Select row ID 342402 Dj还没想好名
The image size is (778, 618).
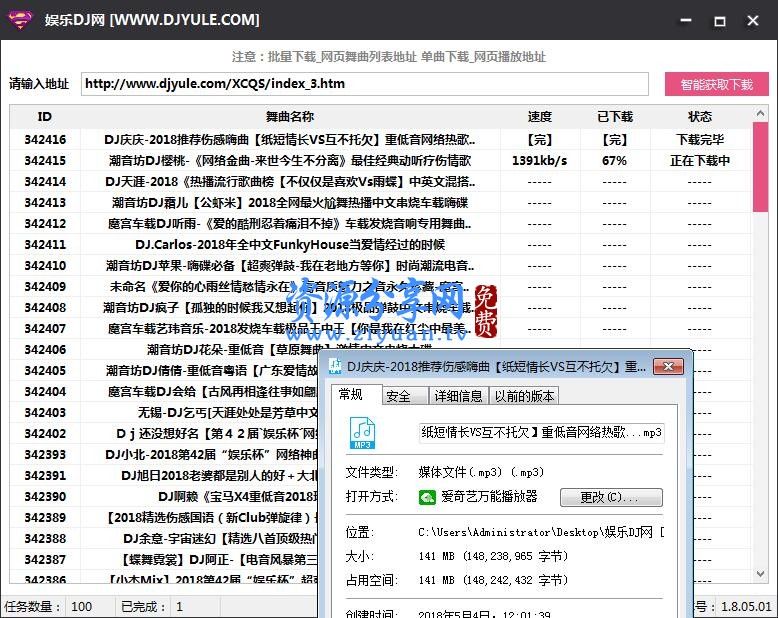click(x=164, y=433)
